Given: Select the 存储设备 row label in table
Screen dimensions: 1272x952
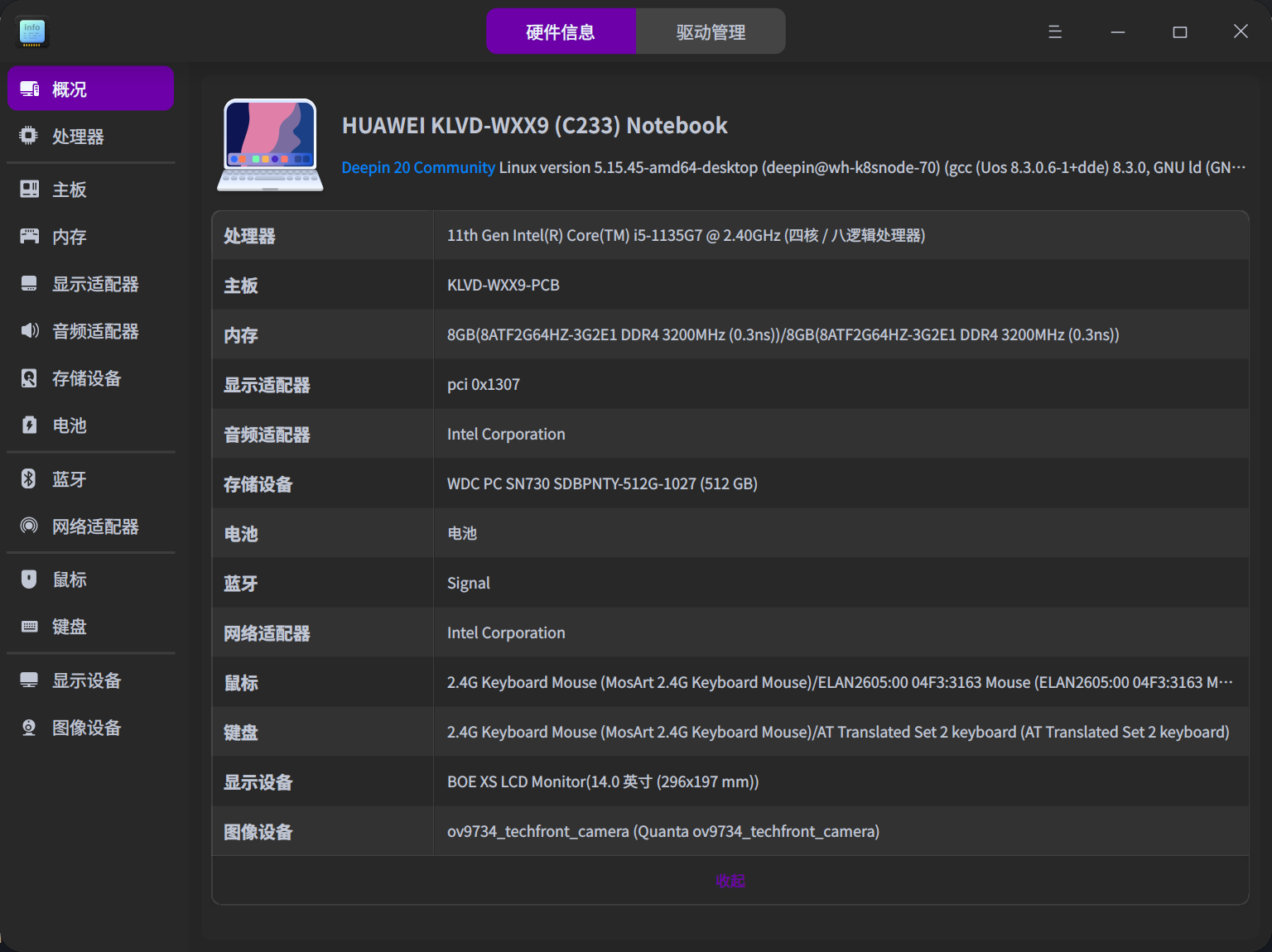Looking at the screenshot, I should tap(258, 484).
